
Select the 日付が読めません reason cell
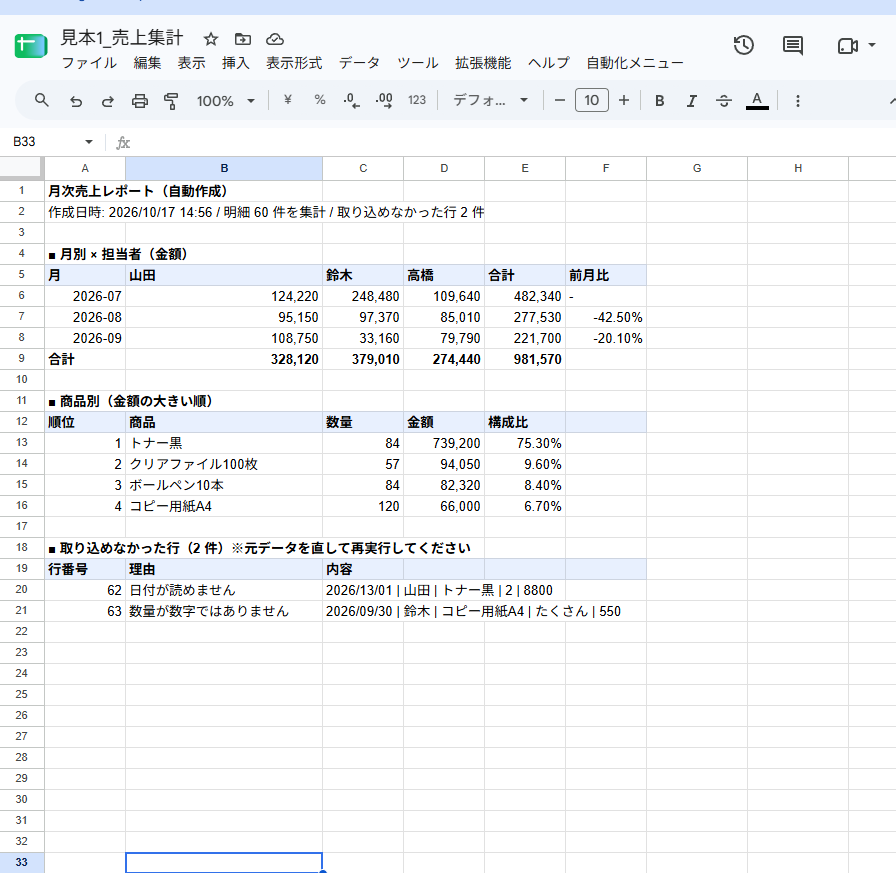click(x=223, y=590)
